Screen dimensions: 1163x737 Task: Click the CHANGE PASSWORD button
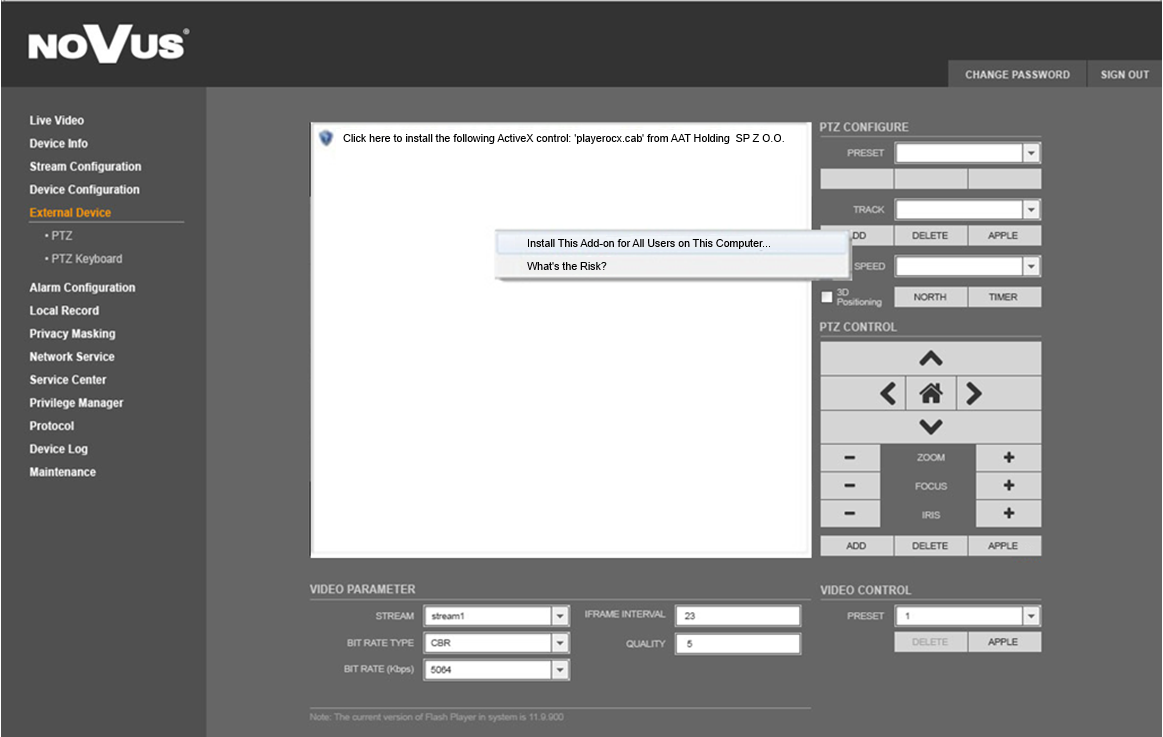click(1017, 74)
